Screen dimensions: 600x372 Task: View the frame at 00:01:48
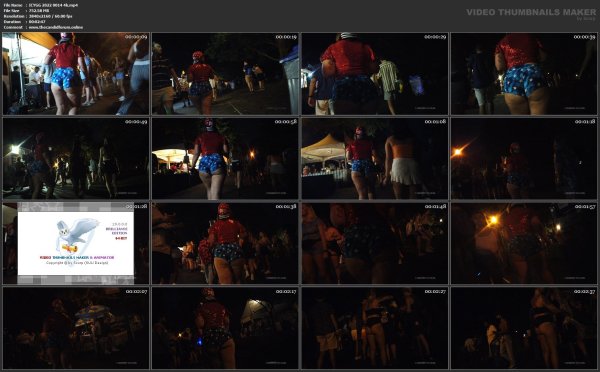(x=375, y=243)
